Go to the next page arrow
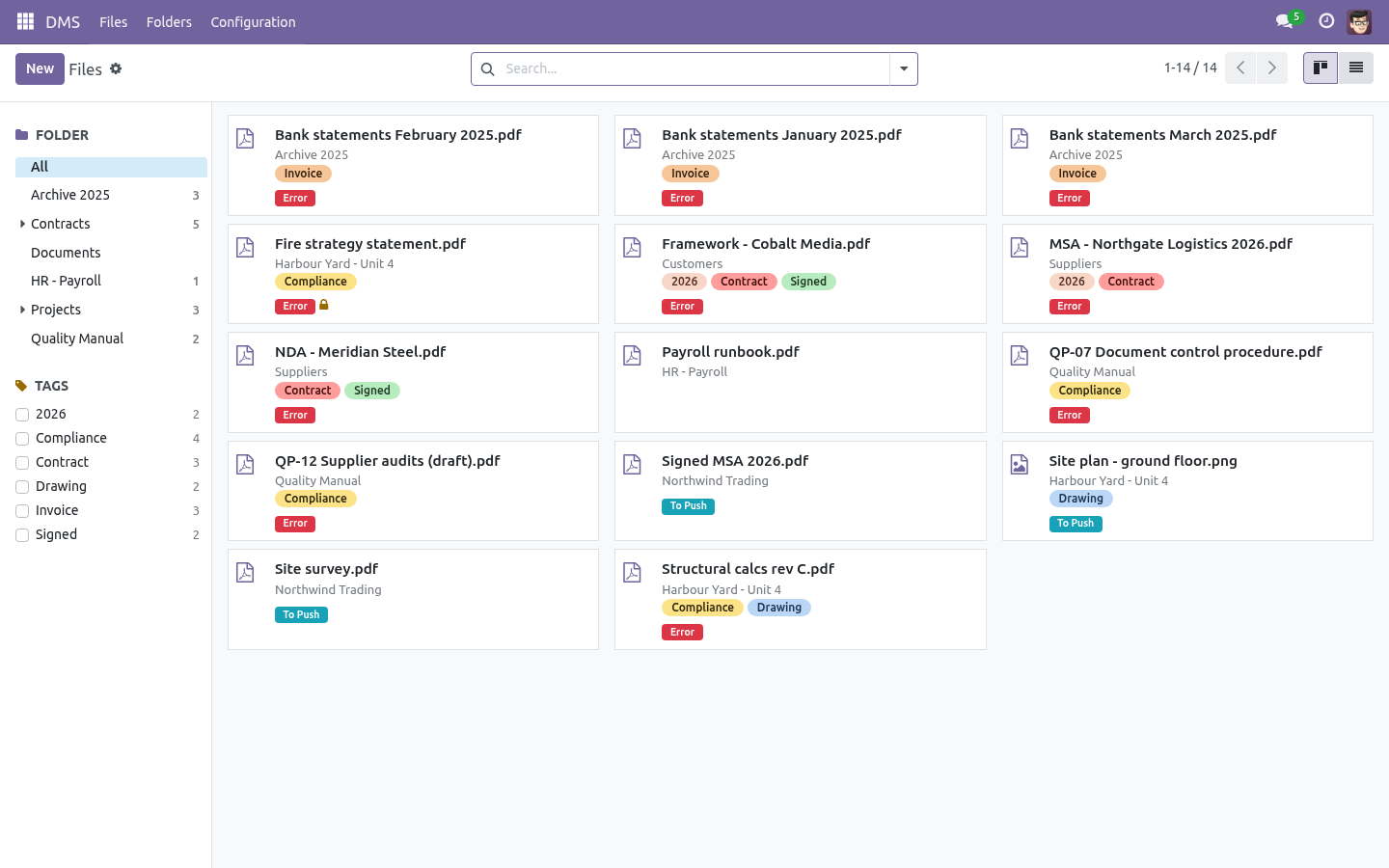1389x868 pixels. click(x=1272, y=68)
